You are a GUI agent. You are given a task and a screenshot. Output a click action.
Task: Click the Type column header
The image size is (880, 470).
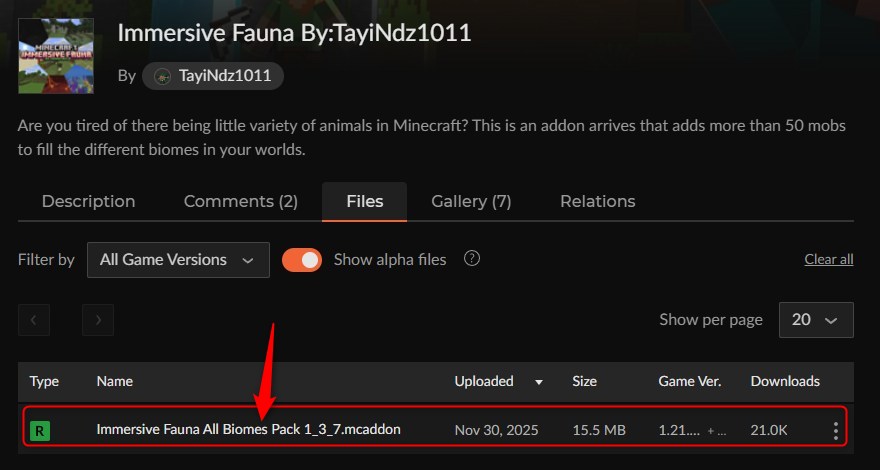(x=44, y=381)
